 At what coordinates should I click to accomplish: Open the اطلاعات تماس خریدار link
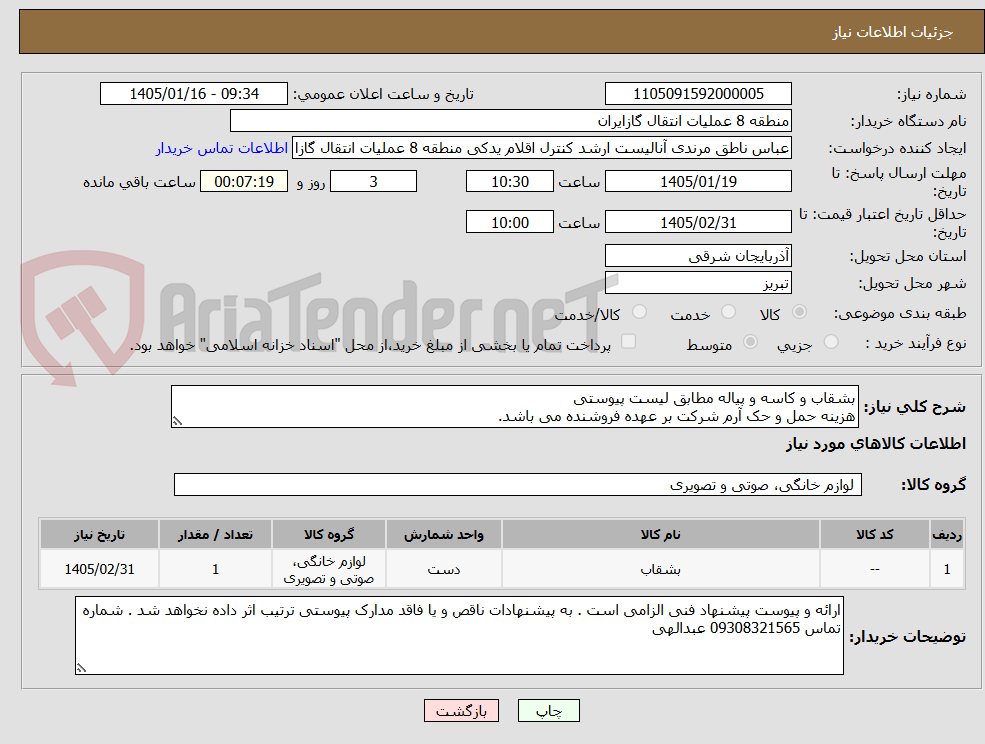222,148
